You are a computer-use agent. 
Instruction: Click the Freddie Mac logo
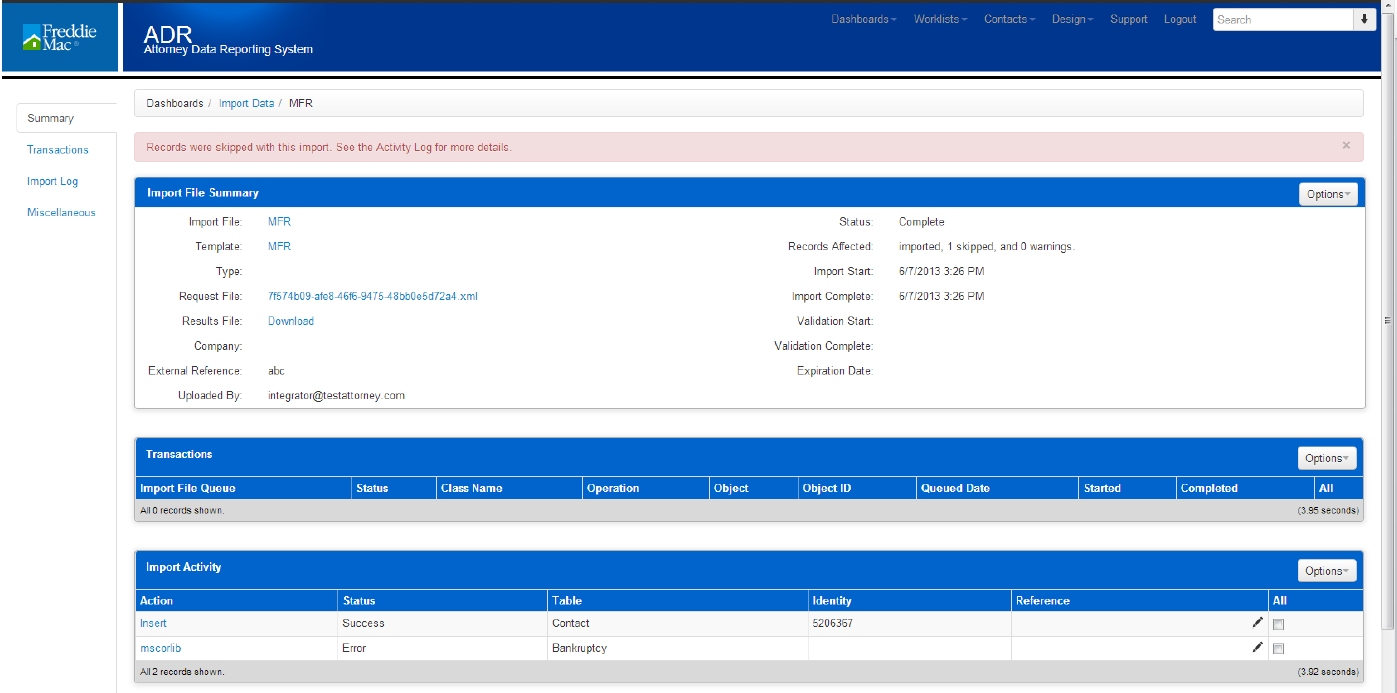coord(59,37)
